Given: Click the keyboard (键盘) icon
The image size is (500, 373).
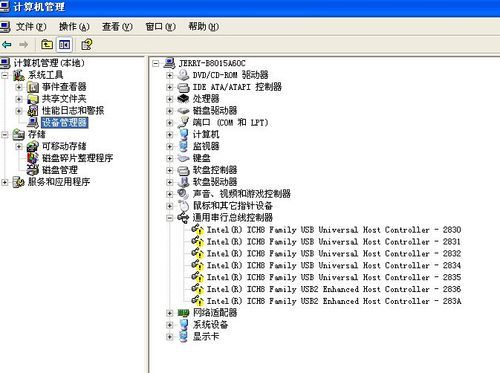Looking at the screenshot, I should click(x=183, y=158).
